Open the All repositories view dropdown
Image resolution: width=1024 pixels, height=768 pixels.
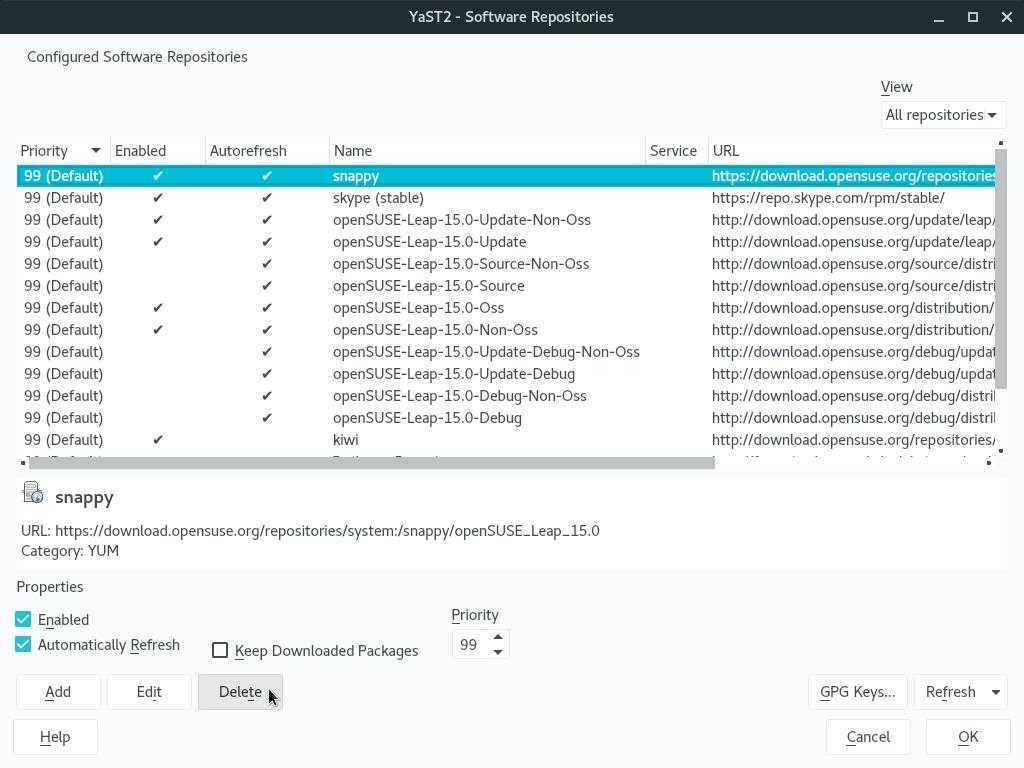click(942, 115)
